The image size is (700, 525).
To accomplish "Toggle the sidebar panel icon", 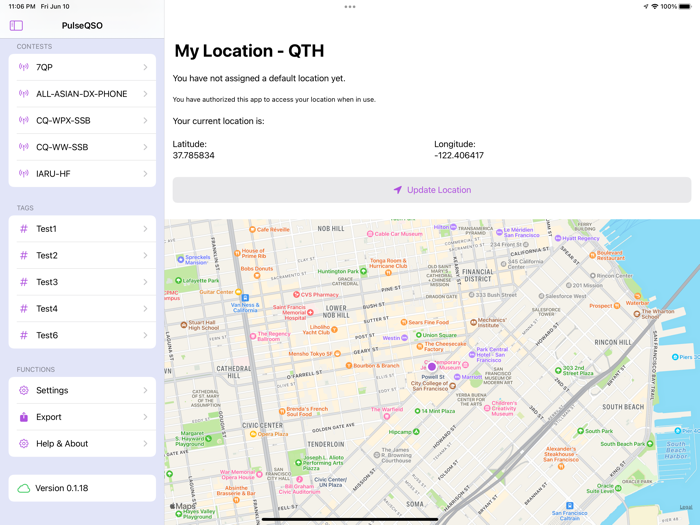I will pyautogui.click(x=16, y=25).
